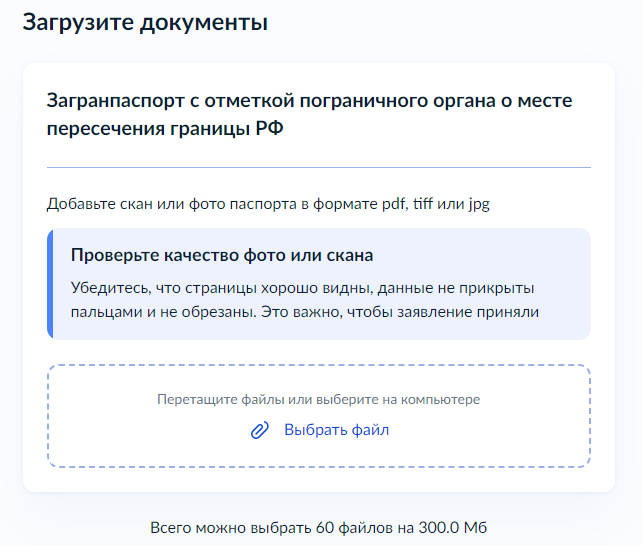Image resolution: width=642 pixels, height=546 pixels.
Task: Click the blue accent bar of the notice
Action: (x=49, y=284)
